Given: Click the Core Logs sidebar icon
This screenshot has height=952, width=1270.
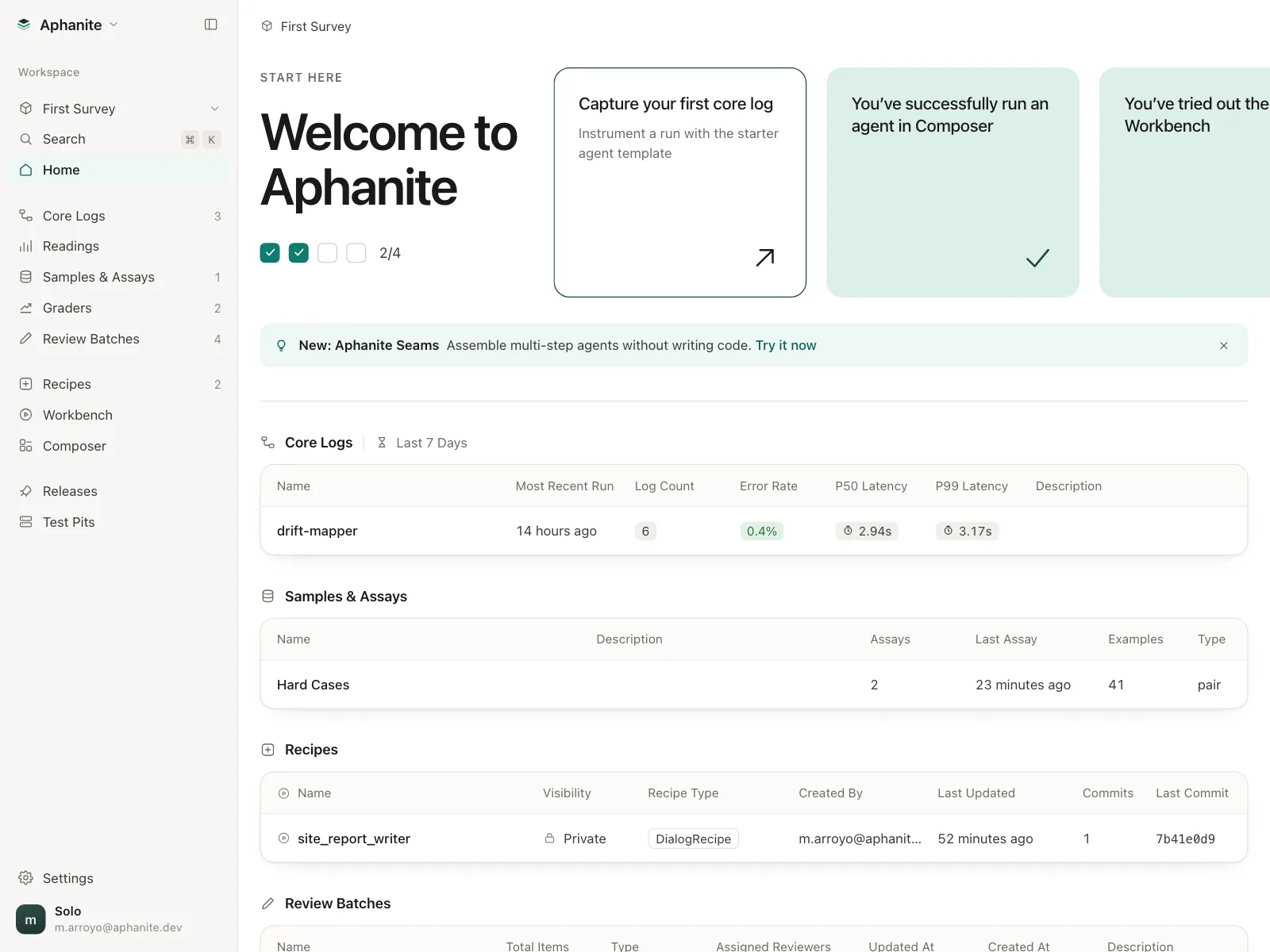Looking at the screenshot, I should (x=26, y=216).
